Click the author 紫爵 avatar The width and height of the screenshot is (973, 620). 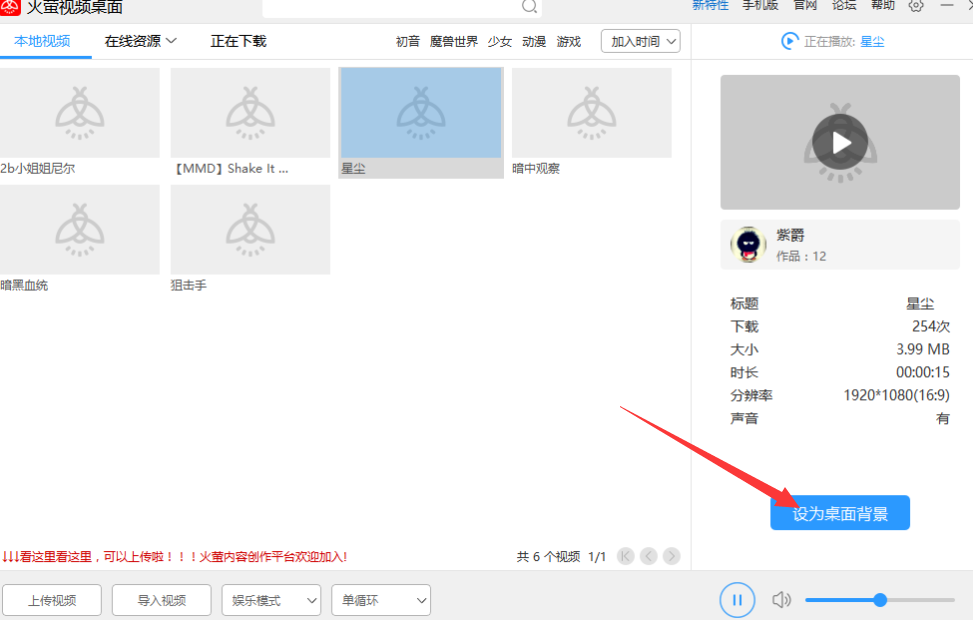747,245
